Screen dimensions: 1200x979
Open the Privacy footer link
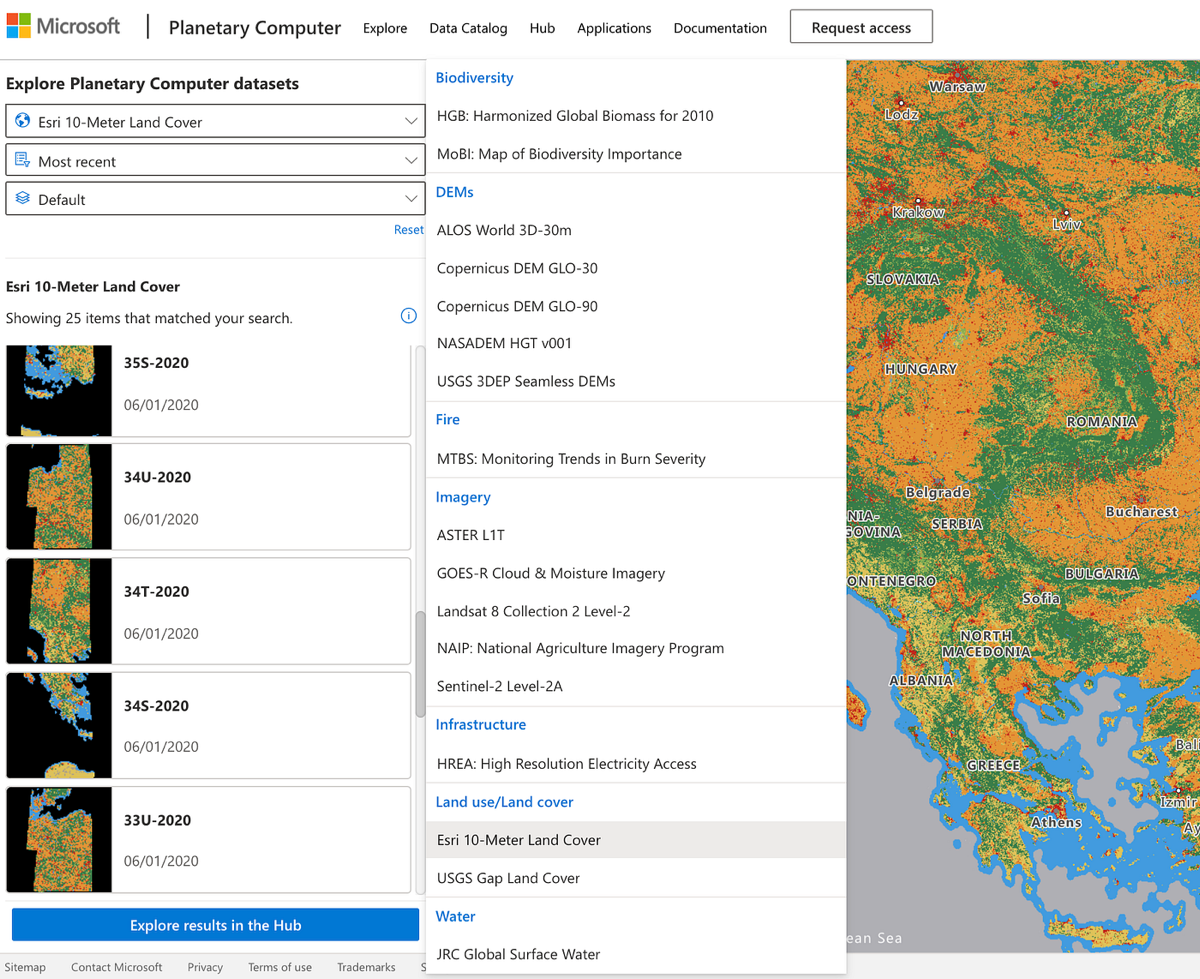click(x=205, y=967)
